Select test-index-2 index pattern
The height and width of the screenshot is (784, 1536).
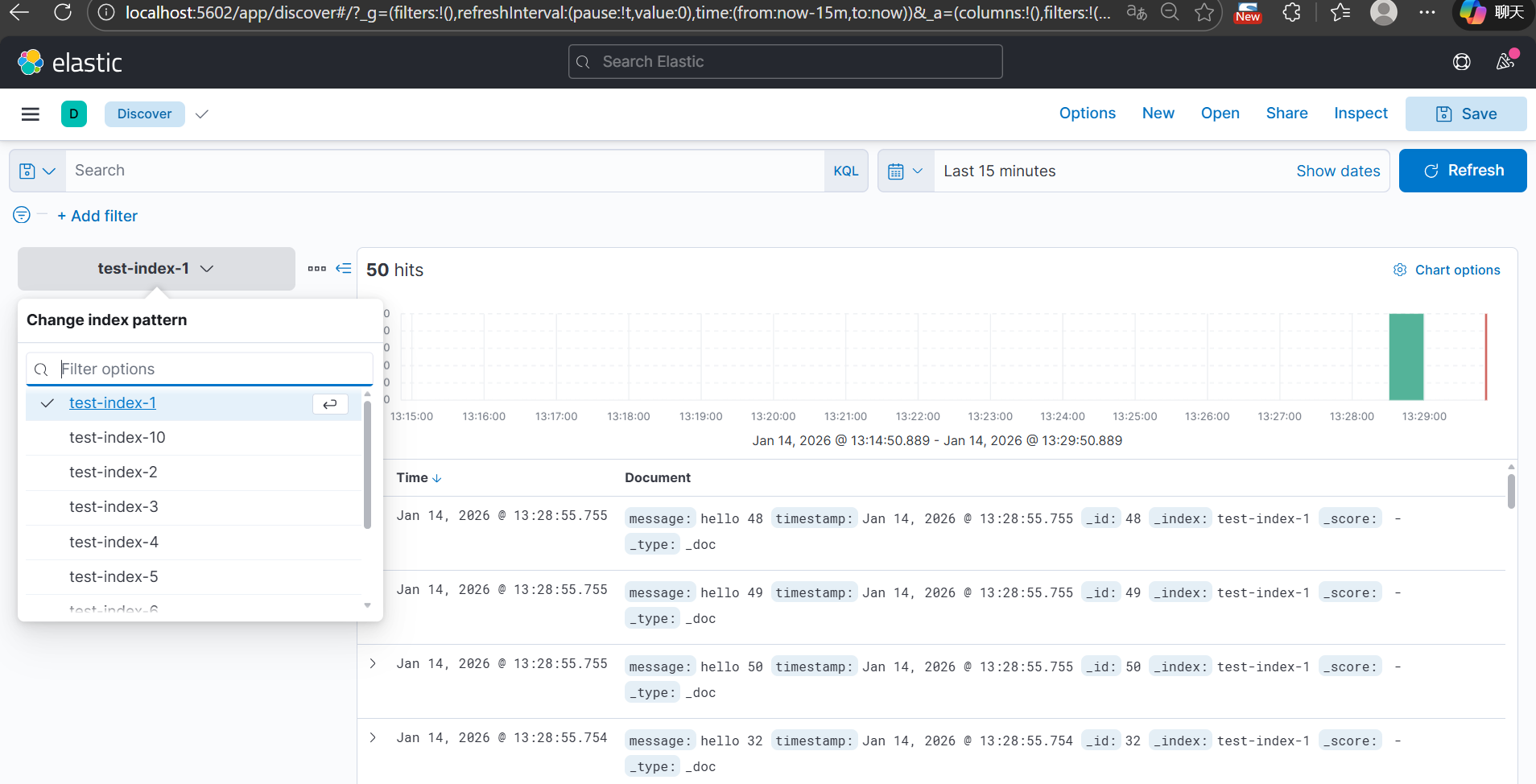tap(193, 472)
